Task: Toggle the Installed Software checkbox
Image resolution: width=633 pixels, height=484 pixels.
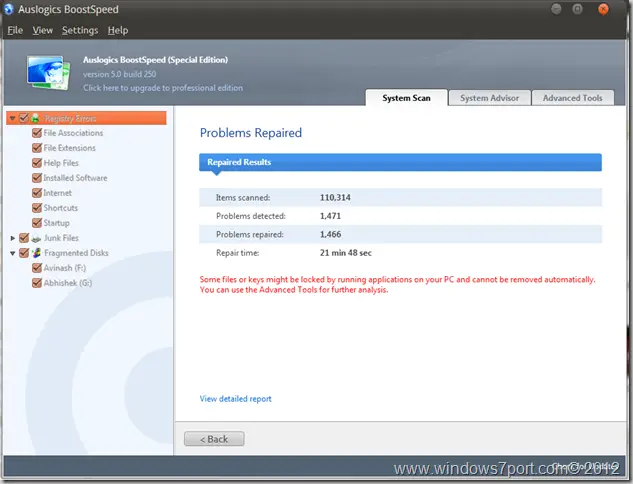Action: click(x=37, y=178)
